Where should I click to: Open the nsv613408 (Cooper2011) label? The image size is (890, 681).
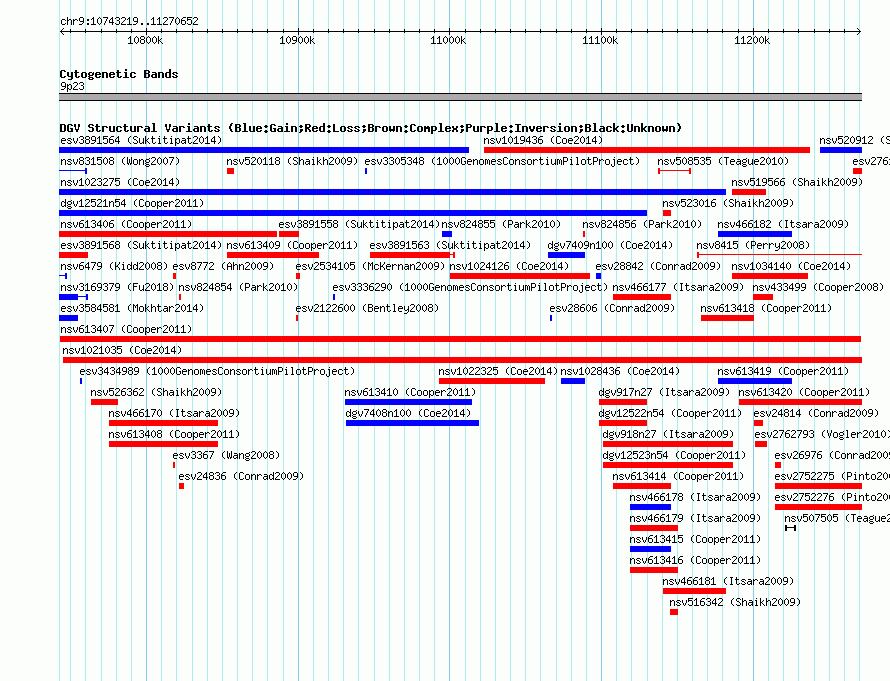coord(174,434)
